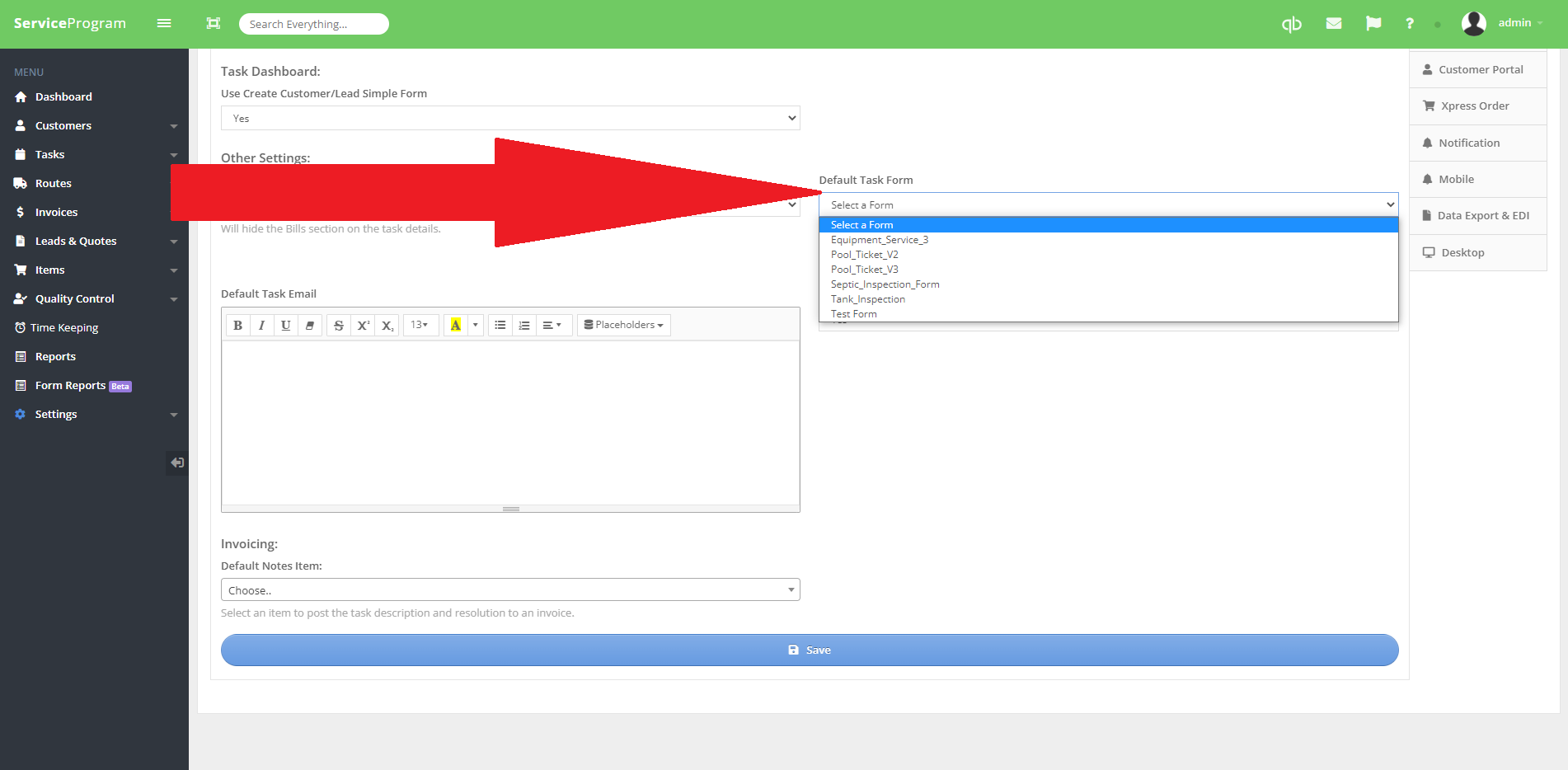Choose Septic_Inspection_Form option
Viewport: 1568px width, 770px height.
885,284
